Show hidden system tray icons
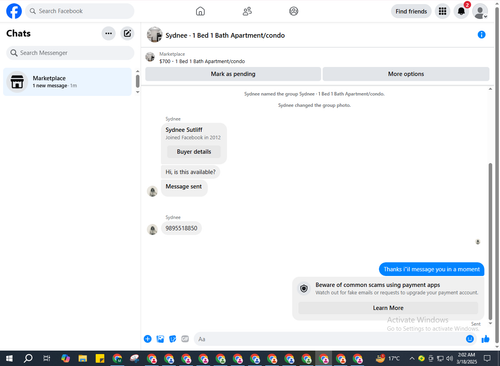500x366 pixels. pos(412,359)
